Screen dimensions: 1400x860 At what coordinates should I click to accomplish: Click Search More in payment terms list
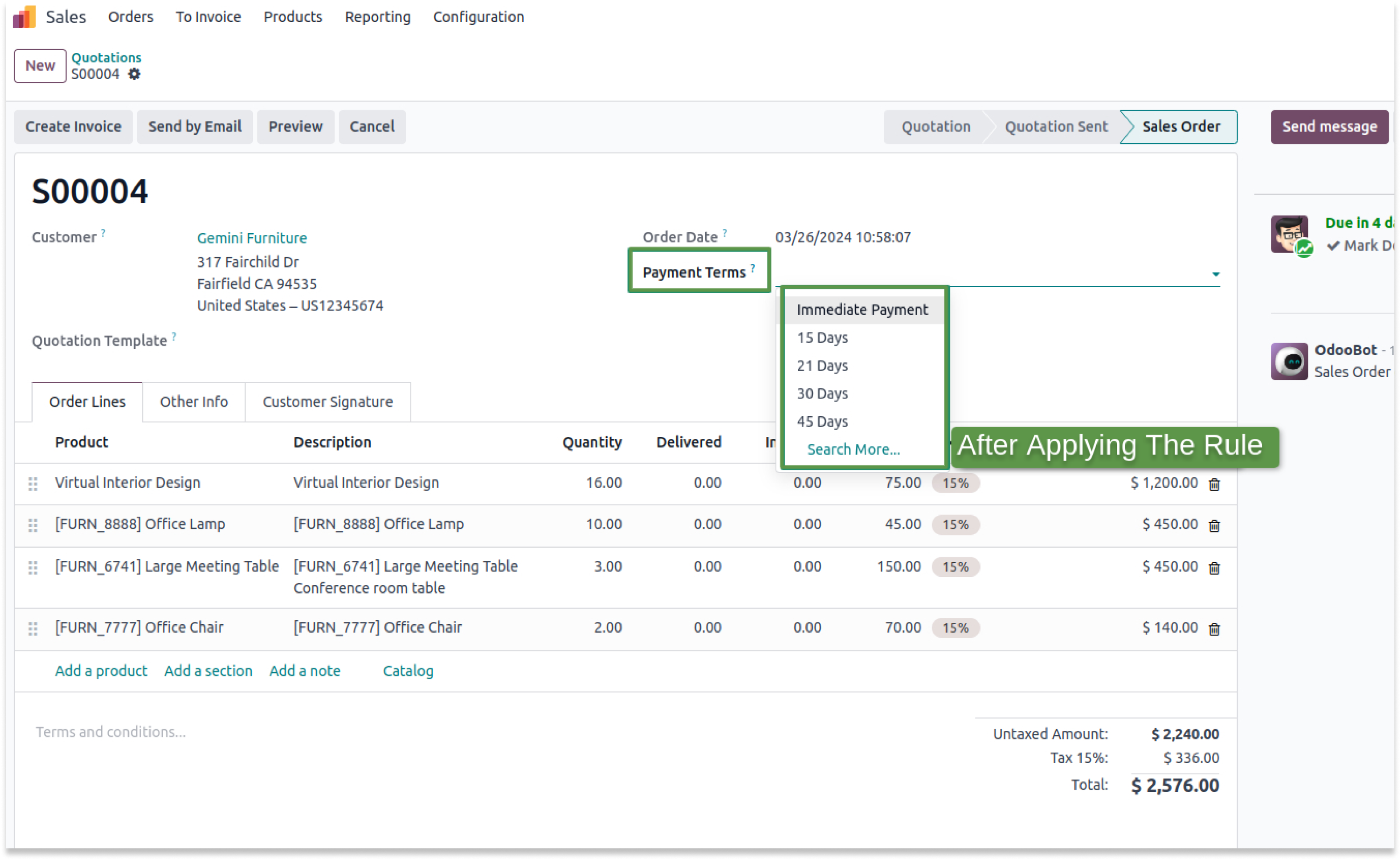(853, 449)
